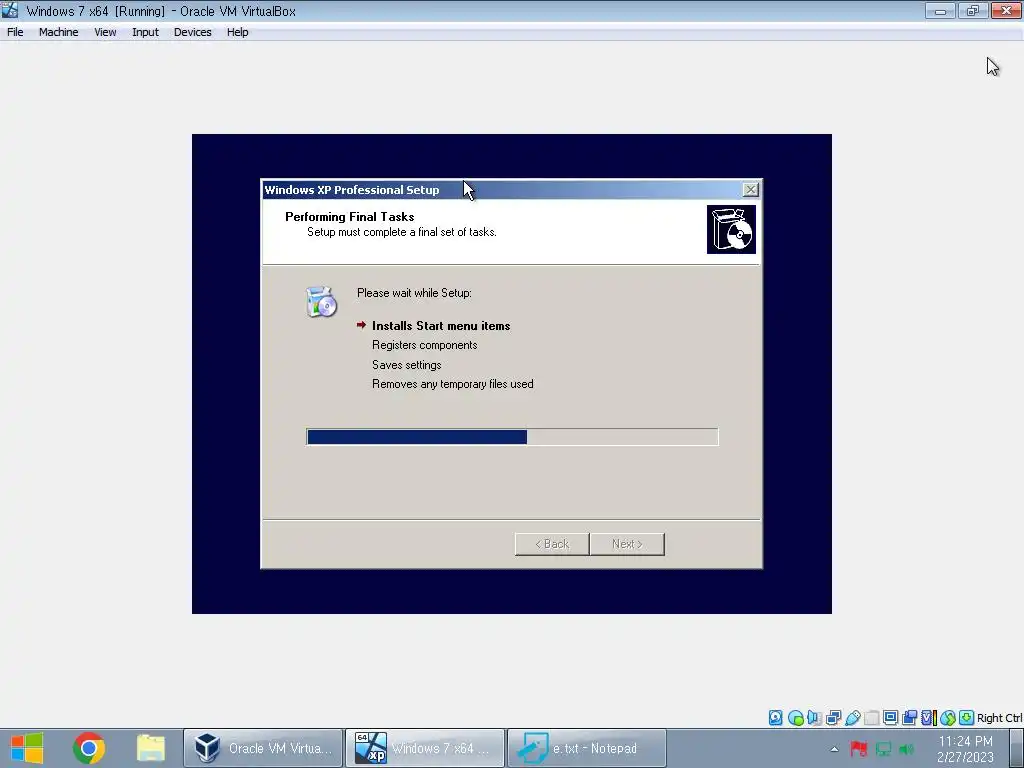Switch to e.txt Notepad taskbar button

click(x=587, y=748)
